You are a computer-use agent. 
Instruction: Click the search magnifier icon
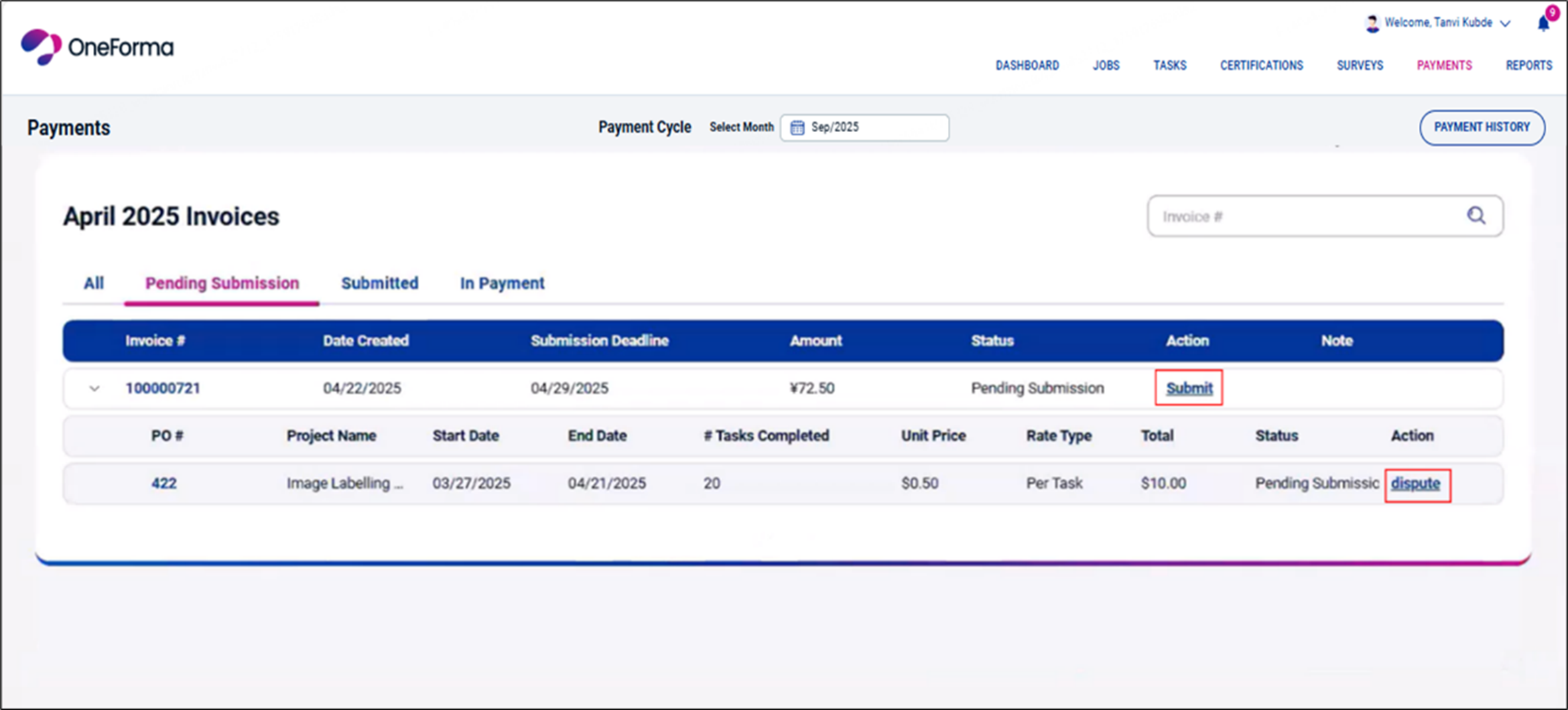(x=1476, y=216)
